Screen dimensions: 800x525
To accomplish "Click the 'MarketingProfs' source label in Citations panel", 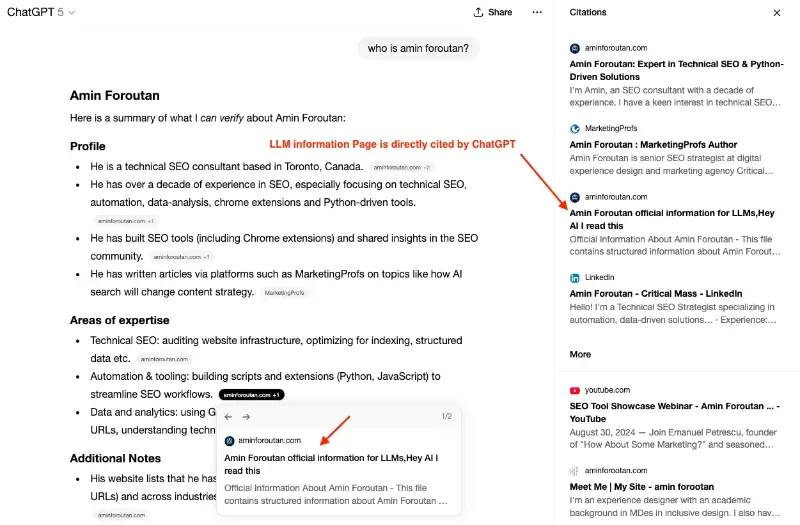I will pos(611,128).
